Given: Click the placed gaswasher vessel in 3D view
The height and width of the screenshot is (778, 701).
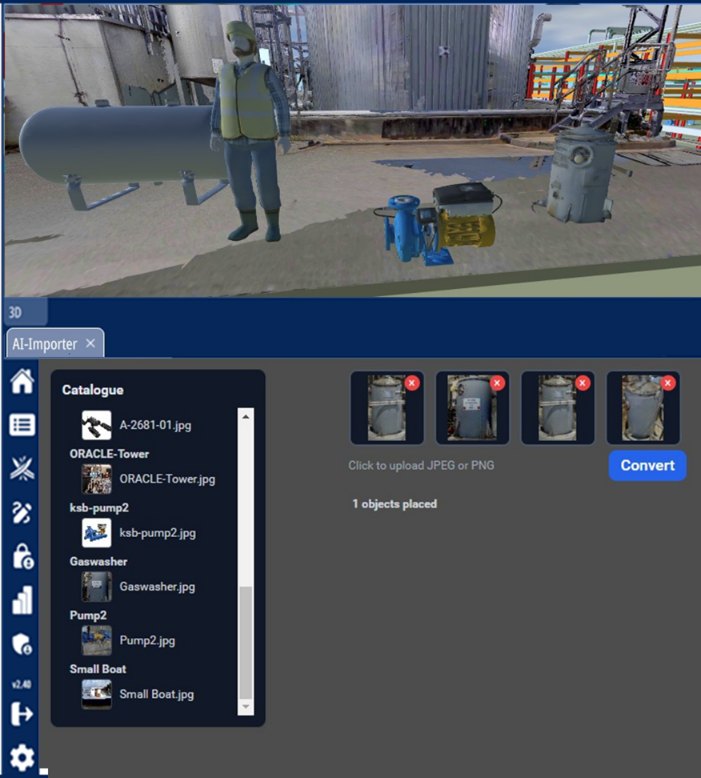Looking at the screenshot, I should coord(581,174).
